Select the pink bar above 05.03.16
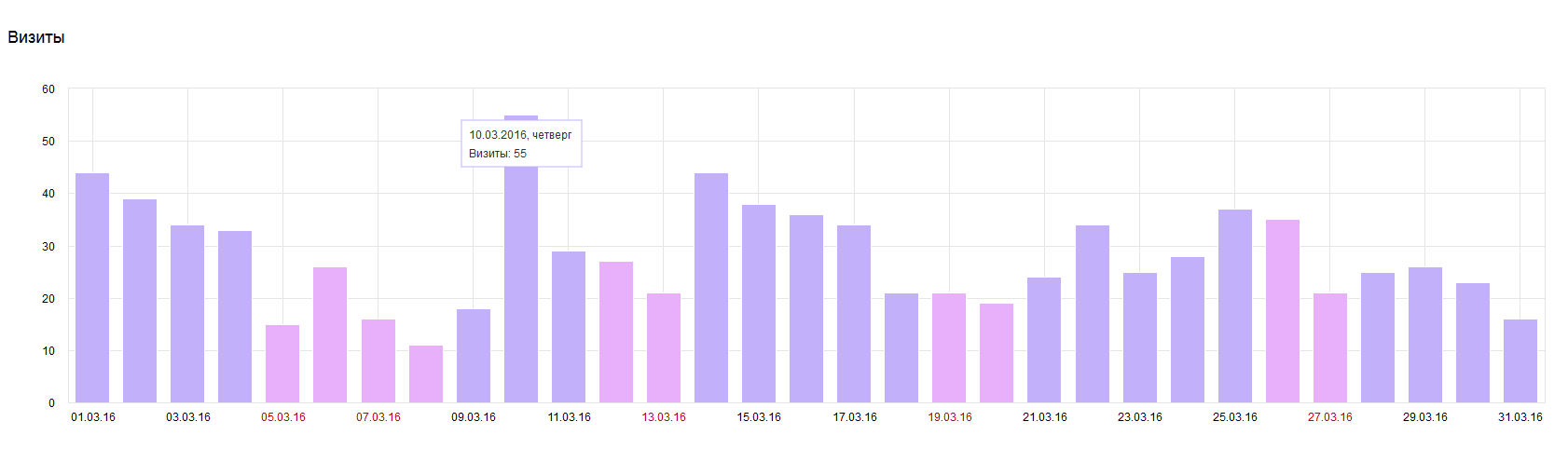Screen dimensions: 1568x462 pyautogui.click(x=282, y=364)
